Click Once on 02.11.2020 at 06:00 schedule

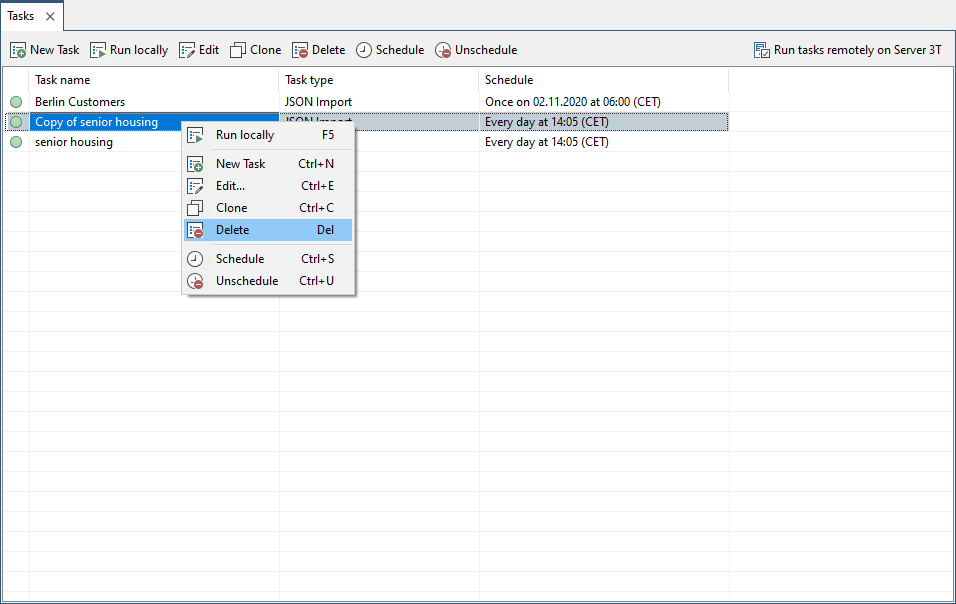[x=573, y=102]
